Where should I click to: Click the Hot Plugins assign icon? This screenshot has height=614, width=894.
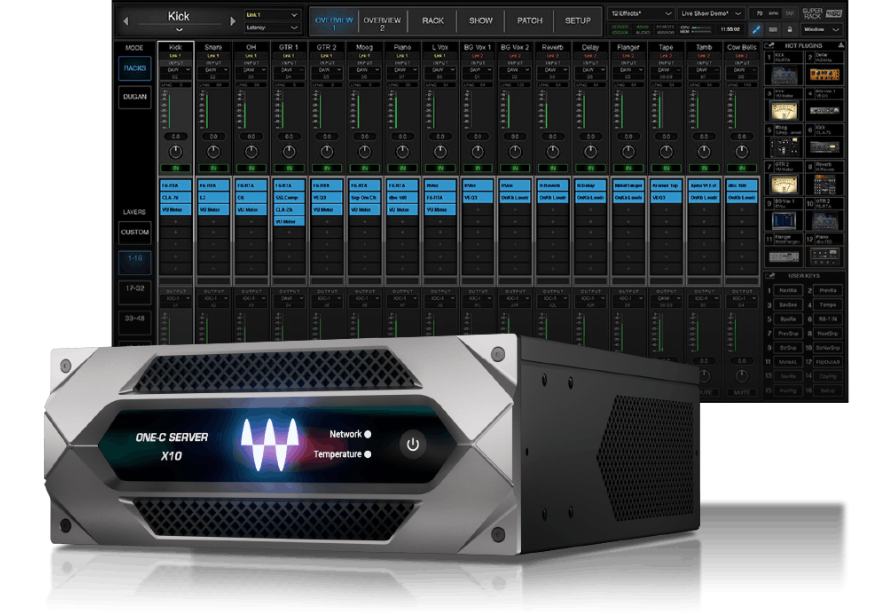pyautogui.click(x=770, y=46)
